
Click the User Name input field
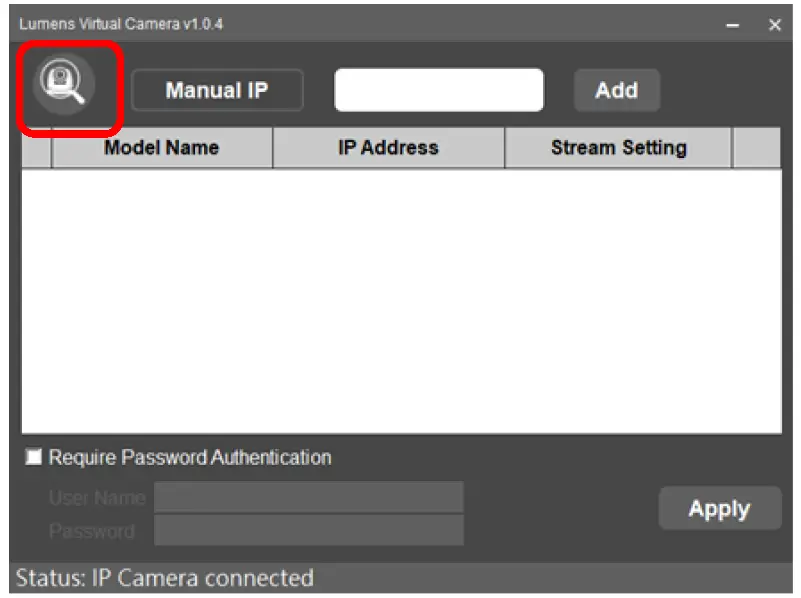[308, 497]
